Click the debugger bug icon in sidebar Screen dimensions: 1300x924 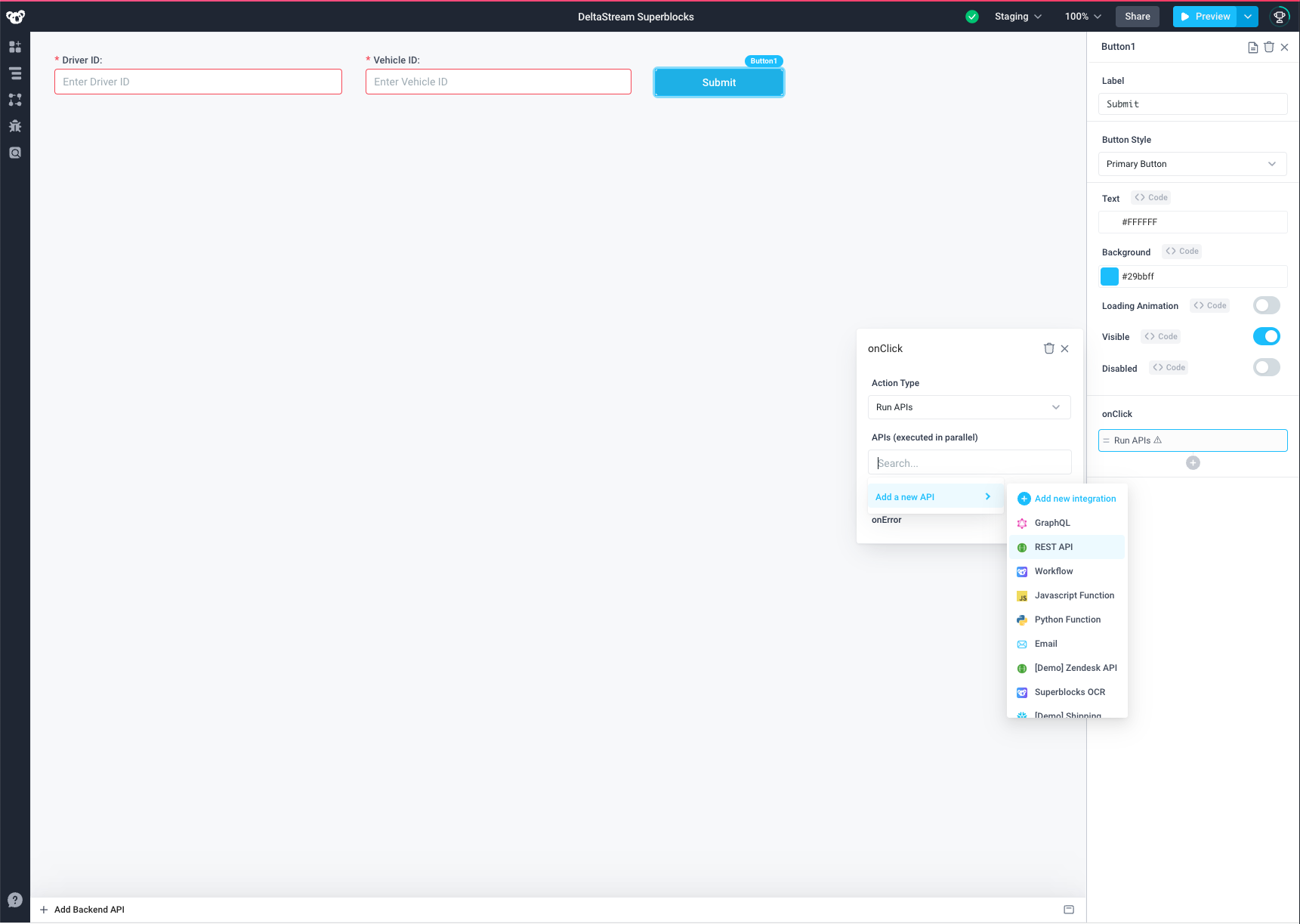tap(15, 126)
